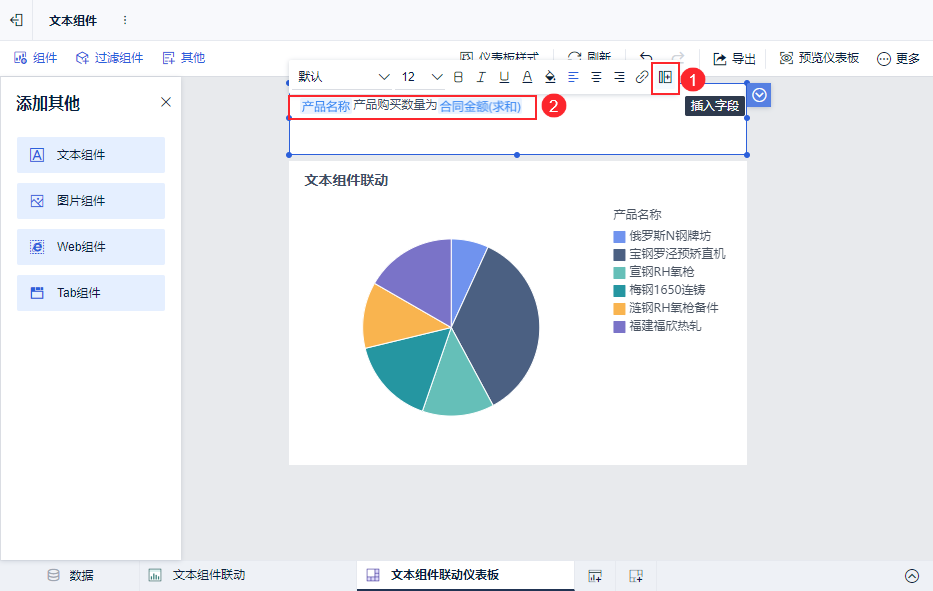
Task: Align text left
Action: 573,77
